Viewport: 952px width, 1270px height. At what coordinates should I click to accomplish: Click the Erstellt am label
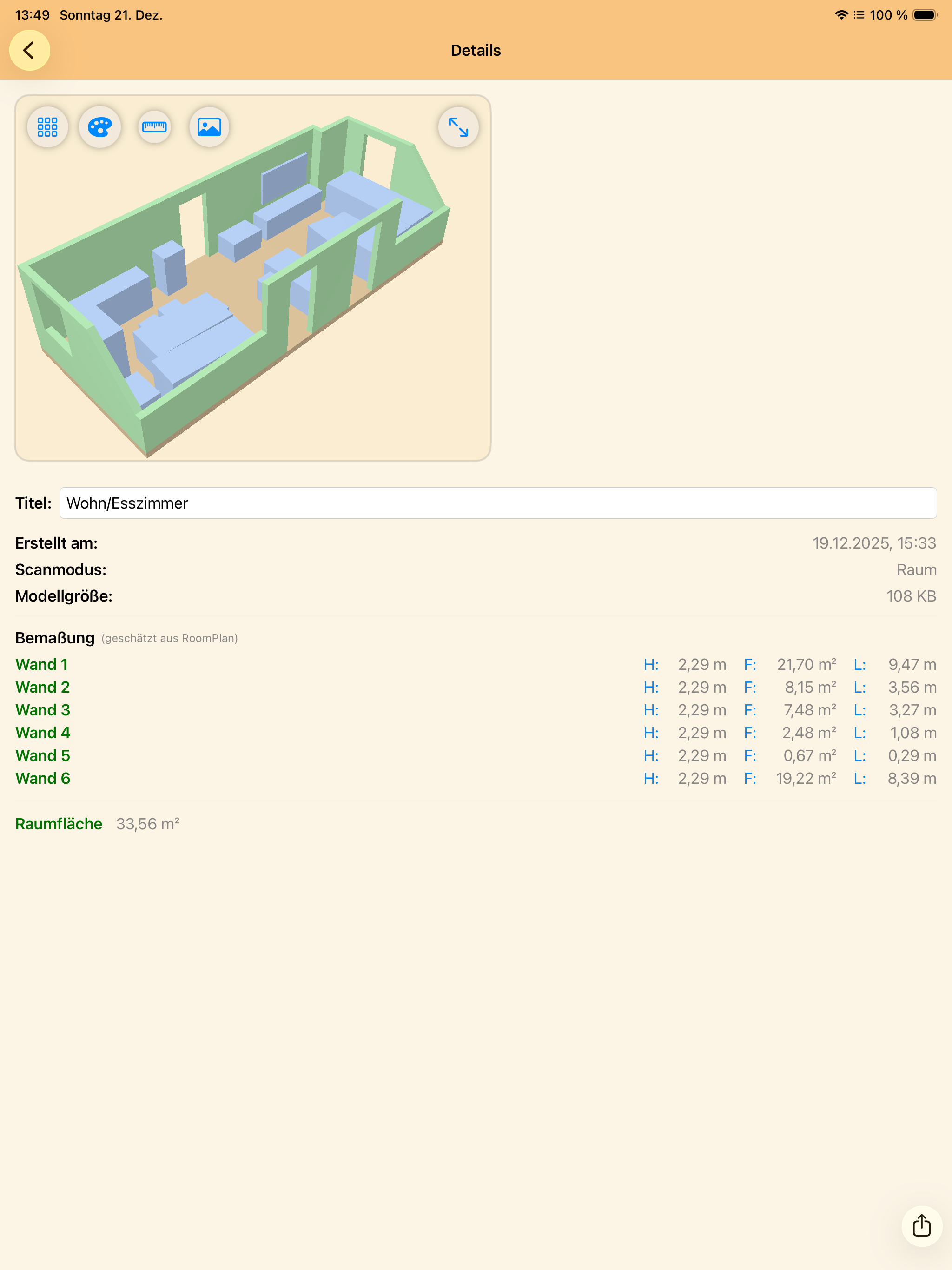[x=56, y=543]
